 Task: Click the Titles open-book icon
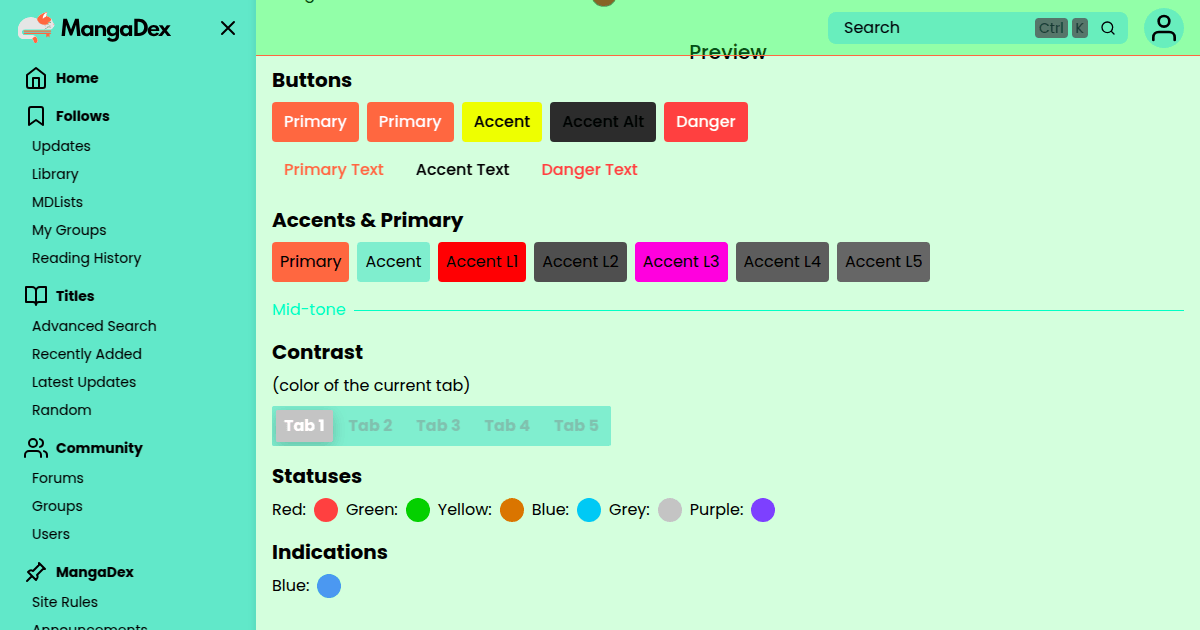point(36,296)
